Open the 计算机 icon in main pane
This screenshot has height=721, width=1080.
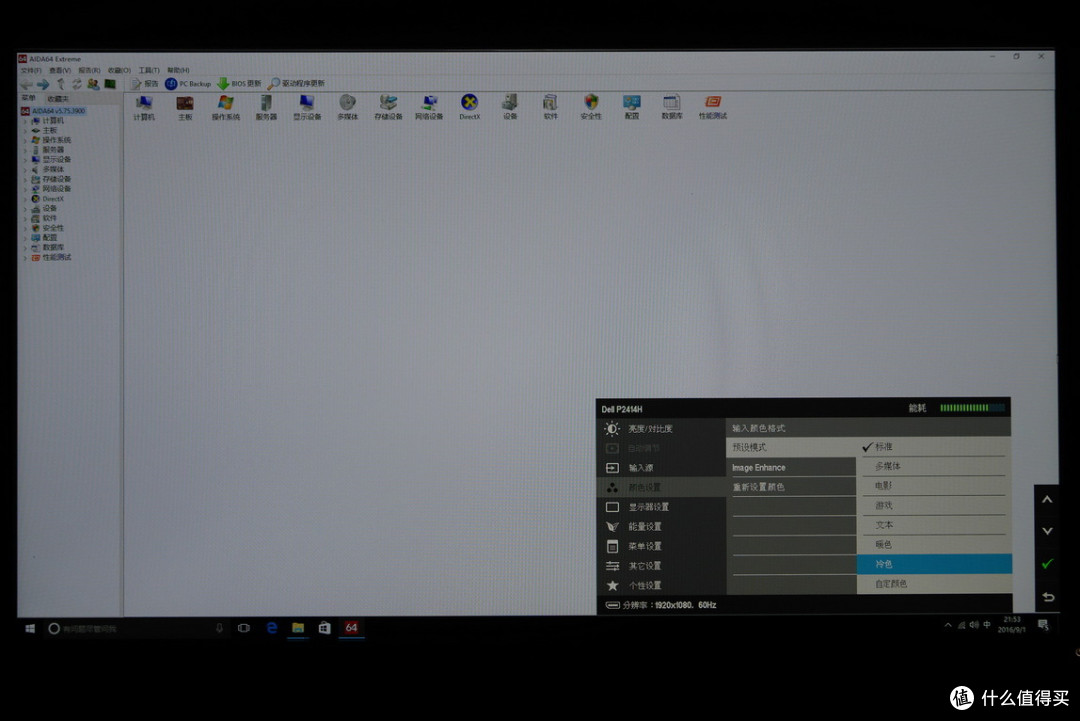(144, 107)
